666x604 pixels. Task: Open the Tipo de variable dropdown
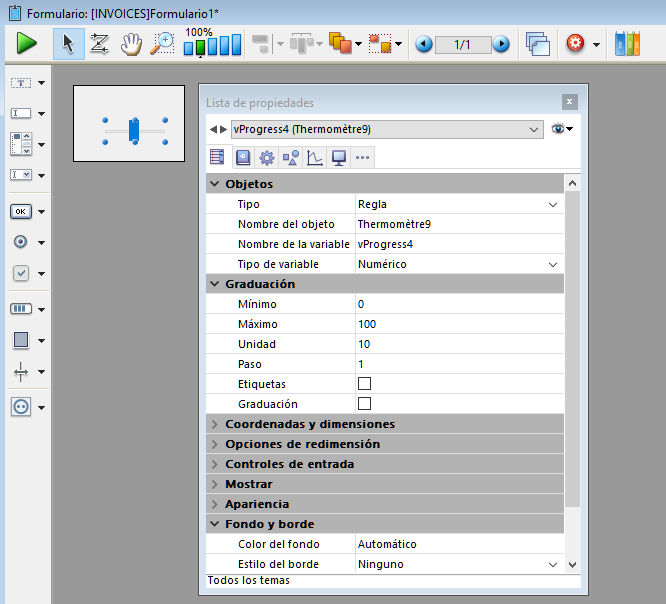pos(553,264)
